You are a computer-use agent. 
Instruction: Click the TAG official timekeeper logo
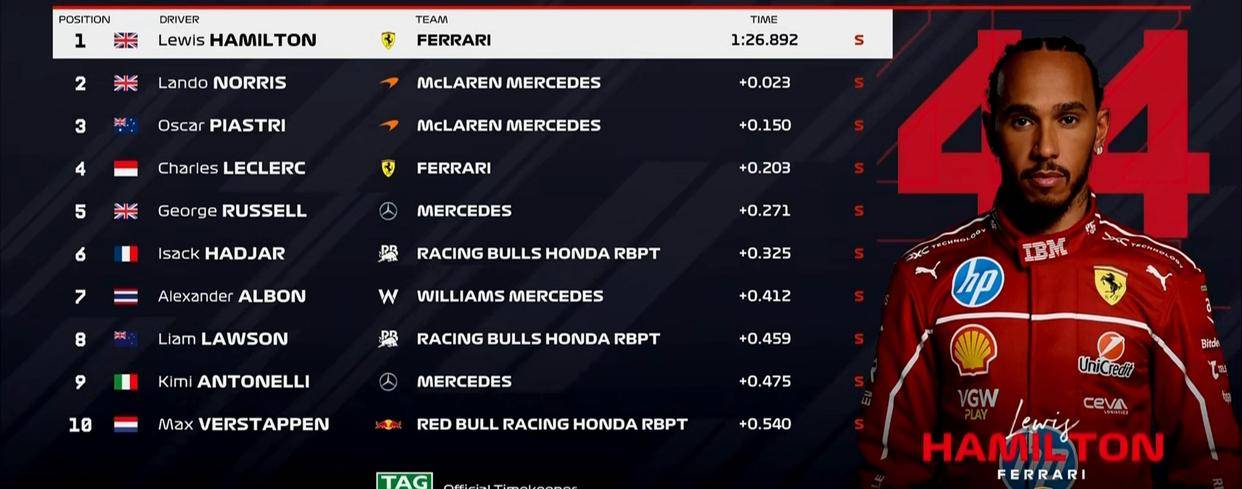click(x=404, y=481)
